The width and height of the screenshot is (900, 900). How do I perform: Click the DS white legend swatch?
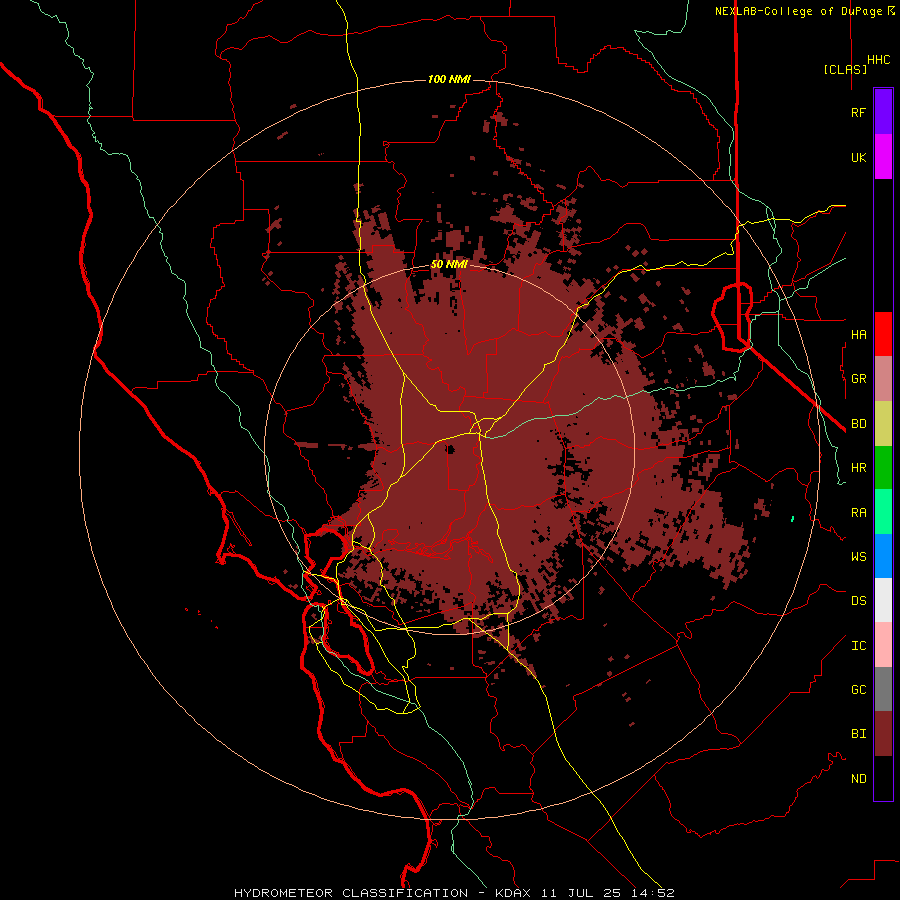click(883, 600)
